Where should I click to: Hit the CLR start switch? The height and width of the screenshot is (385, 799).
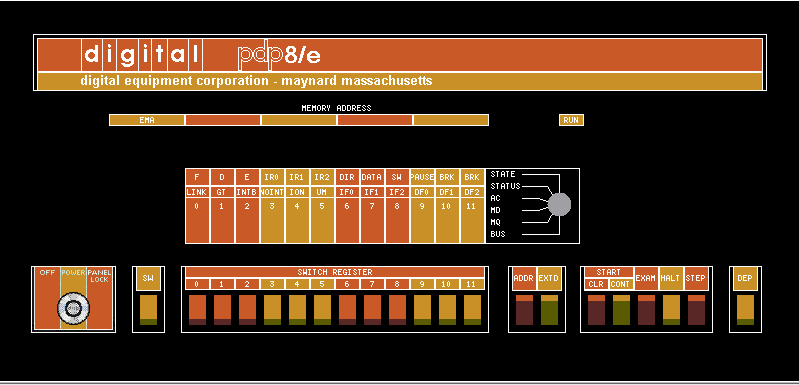tap(596, 310)
